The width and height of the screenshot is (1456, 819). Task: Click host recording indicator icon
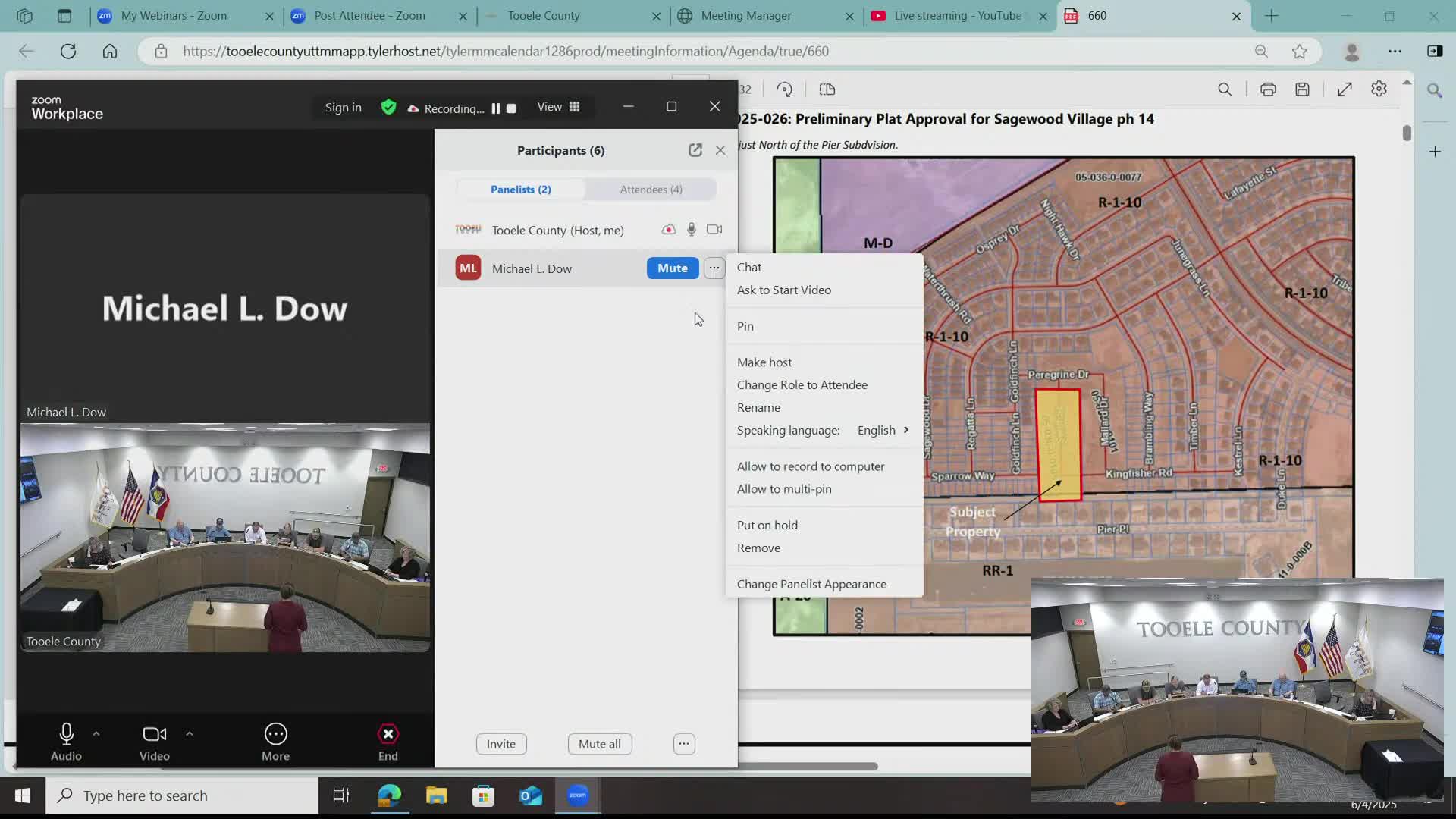[x=668, y=229]
